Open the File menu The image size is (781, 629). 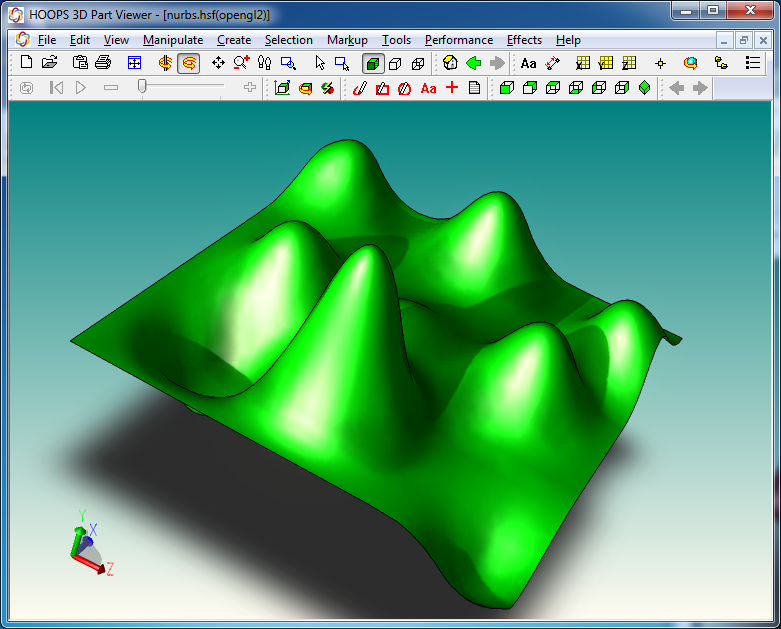tap(47, 40)
